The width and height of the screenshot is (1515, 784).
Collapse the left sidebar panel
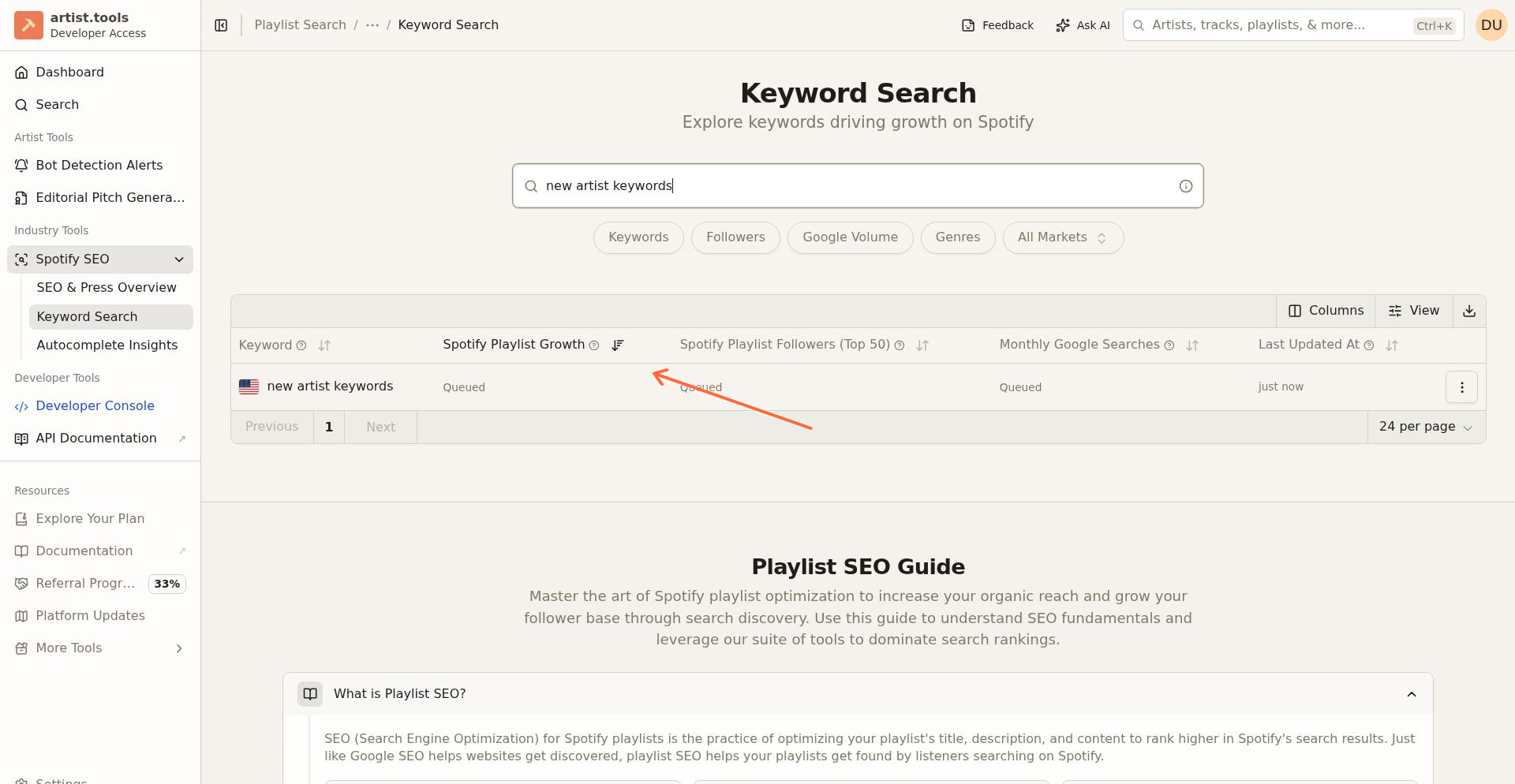coord(221,24)
